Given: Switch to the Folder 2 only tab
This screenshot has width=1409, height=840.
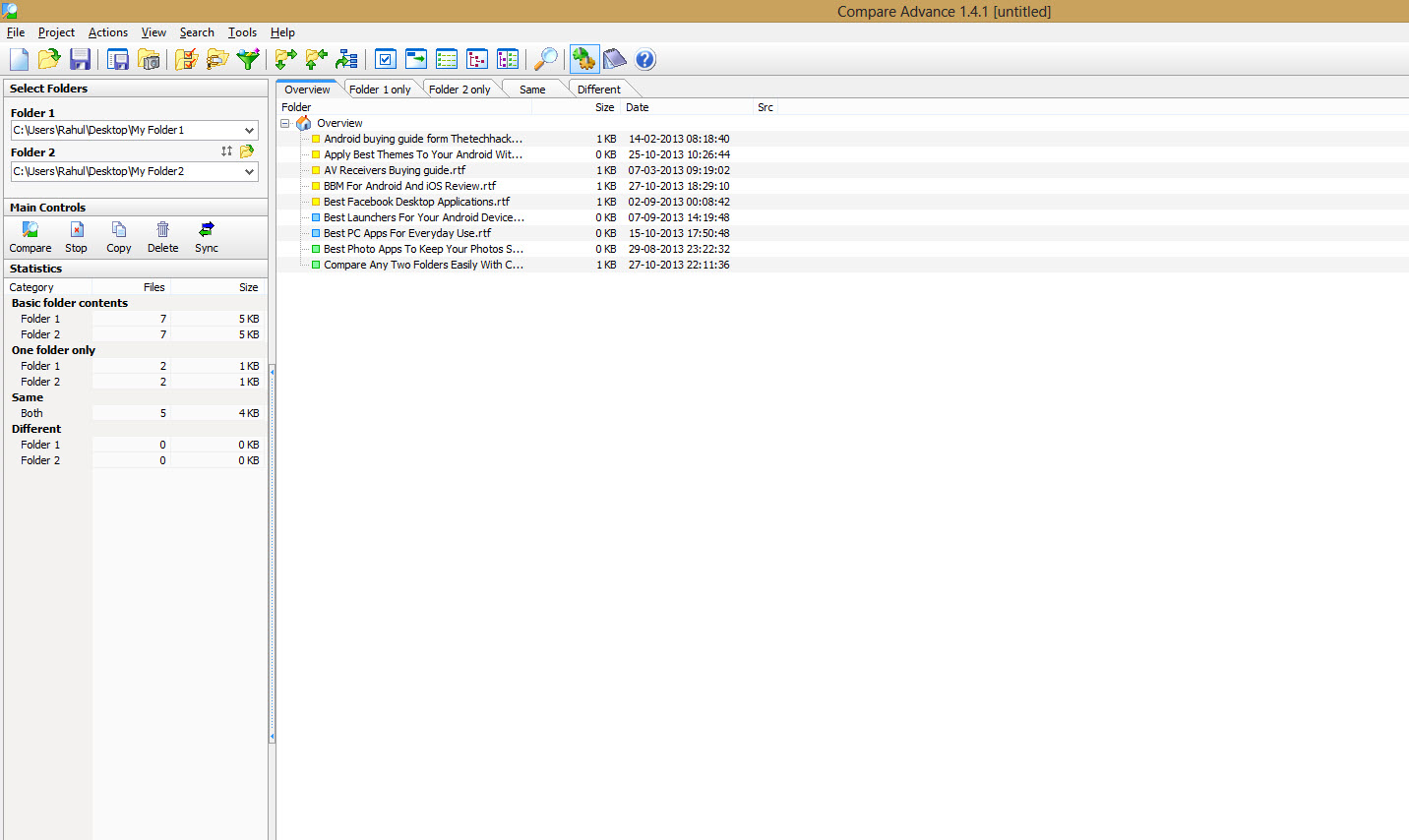Looking at the screenshot, I should point(459,90).
